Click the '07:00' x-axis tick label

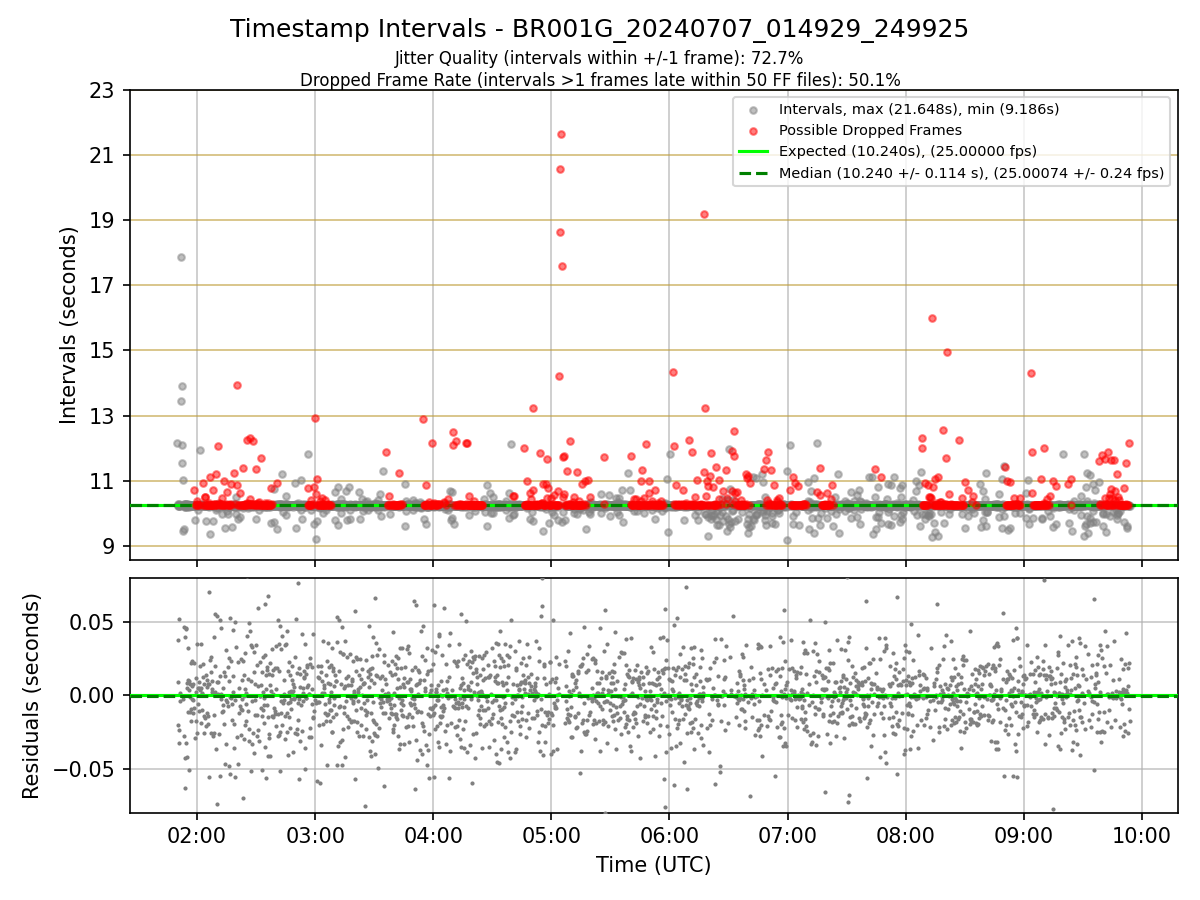click(787, 834)
